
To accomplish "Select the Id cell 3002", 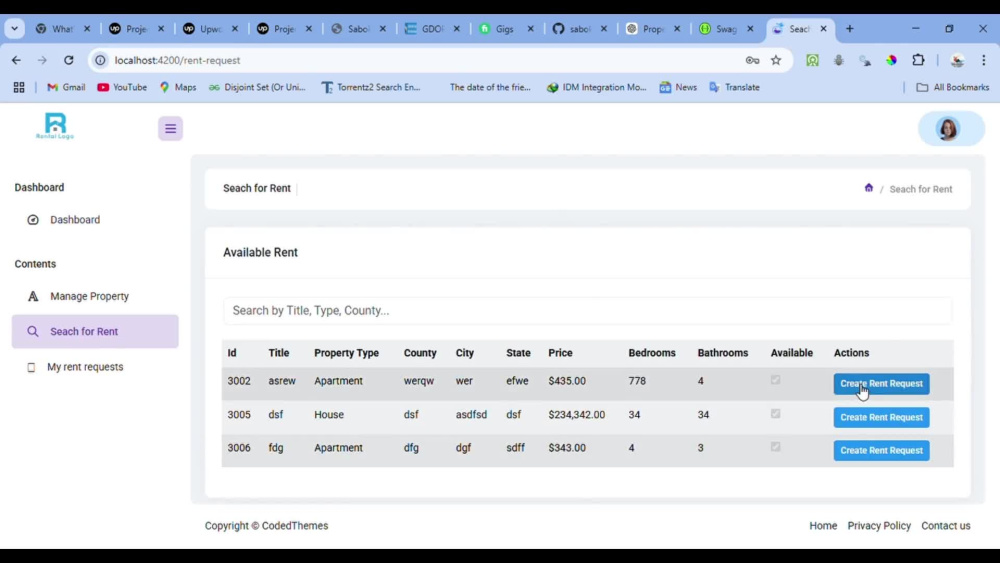I will tap(239, 381).
